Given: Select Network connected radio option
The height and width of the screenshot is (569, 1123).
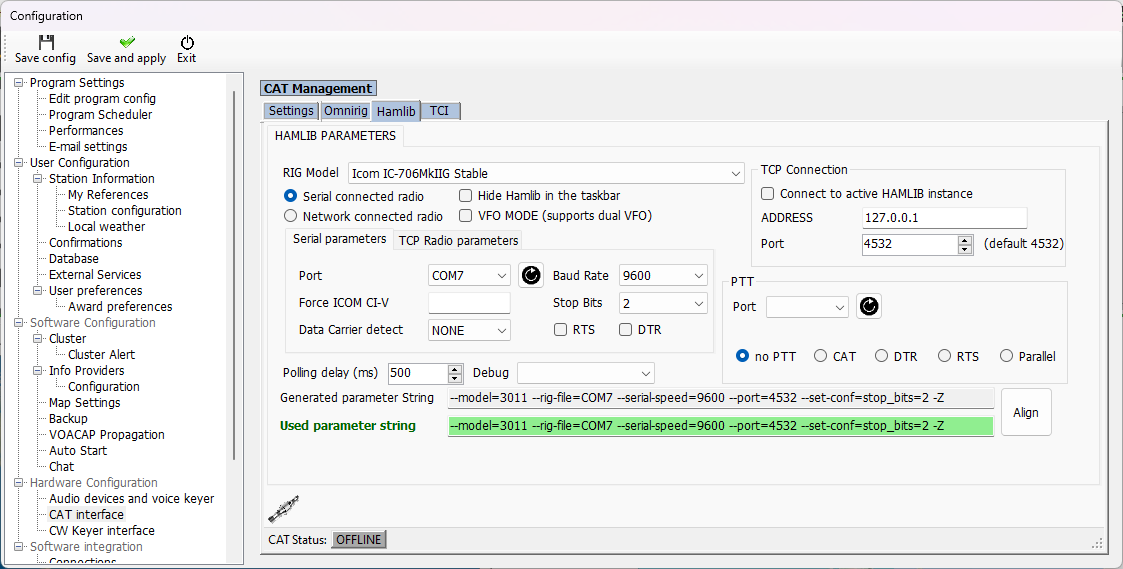Looking at the screenshot, I should 290,216.
